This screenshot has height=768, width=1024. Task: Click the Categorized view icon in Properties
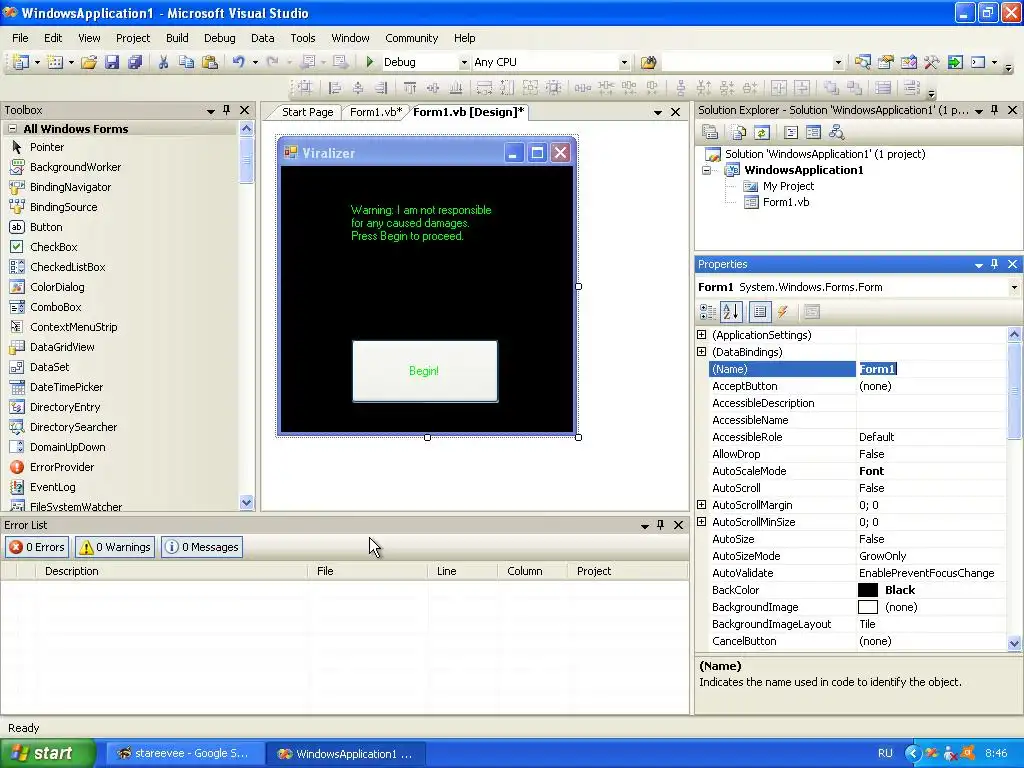click(707, 312)
